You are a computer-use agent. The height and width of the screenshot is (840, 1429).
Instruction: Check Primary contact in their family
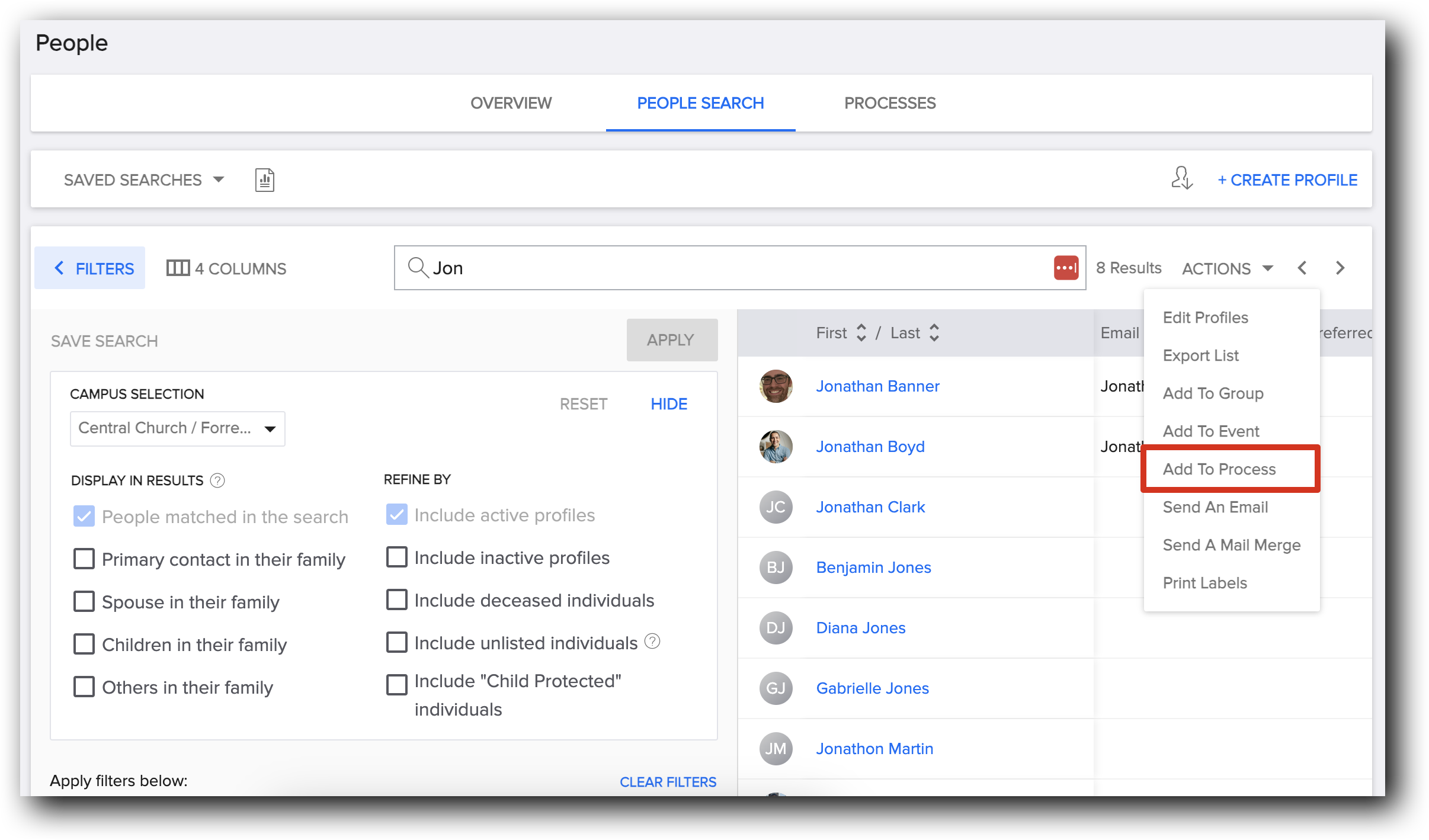pos(84,559)
